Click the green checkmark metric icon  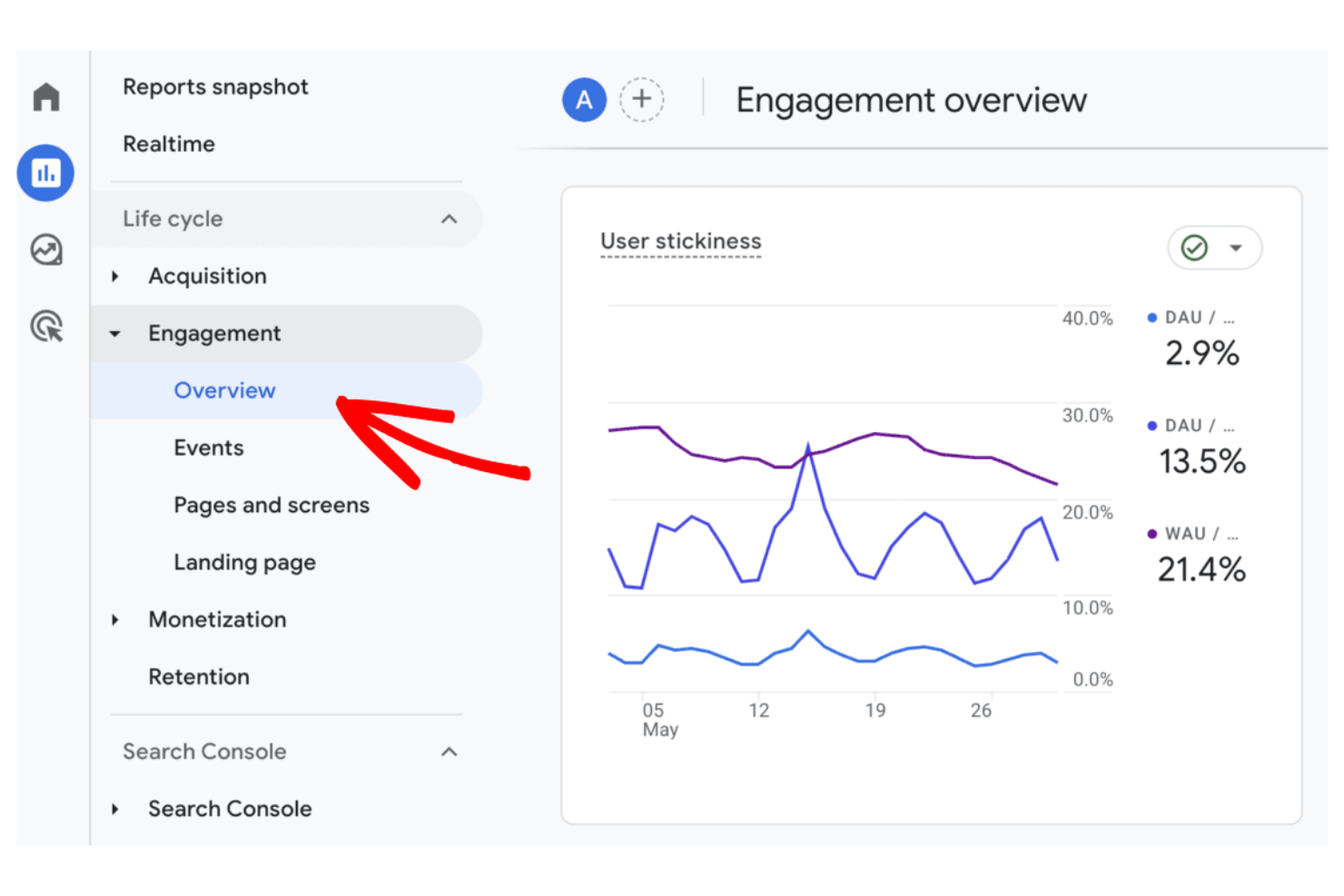pos(1195,247)
